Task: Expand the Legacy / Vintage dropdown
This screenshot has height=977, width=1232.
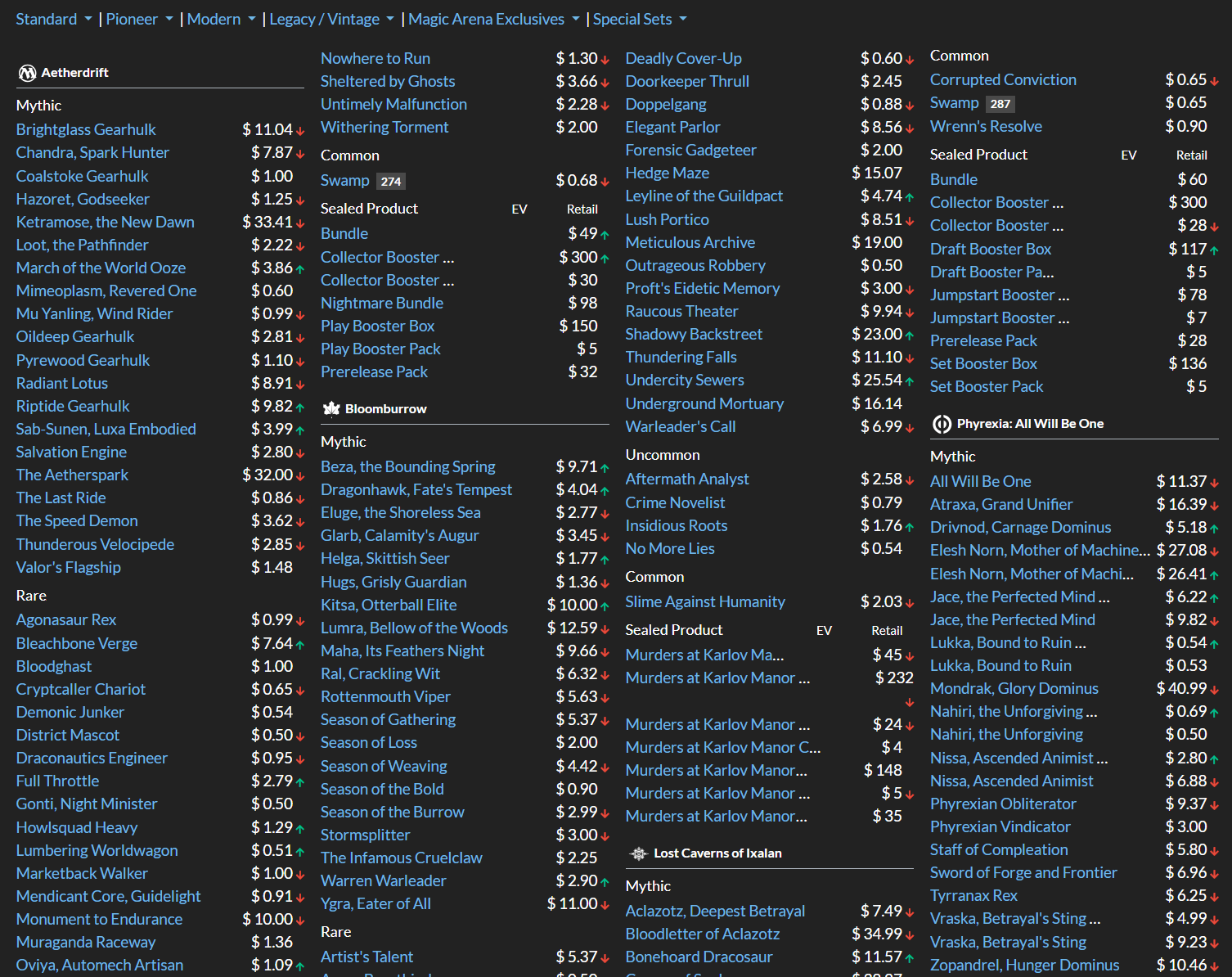Action: [332, 19]
